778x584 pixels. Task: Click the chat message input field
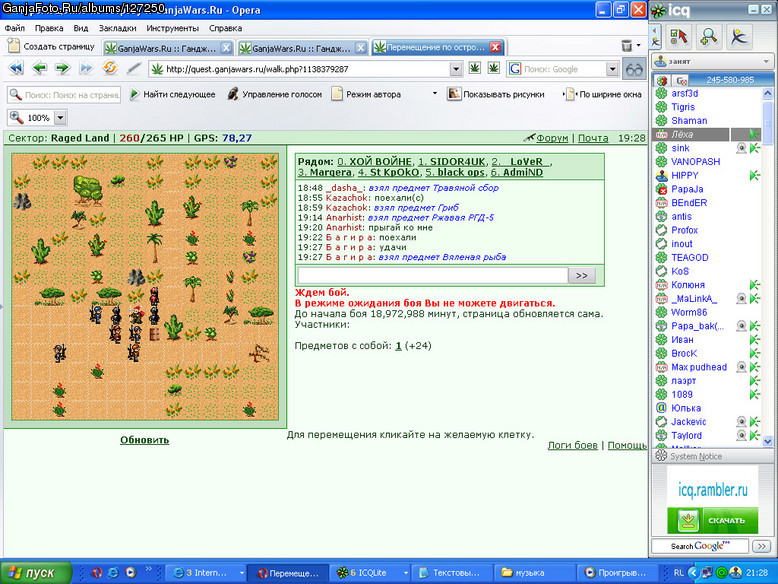(x=433, y=275)
